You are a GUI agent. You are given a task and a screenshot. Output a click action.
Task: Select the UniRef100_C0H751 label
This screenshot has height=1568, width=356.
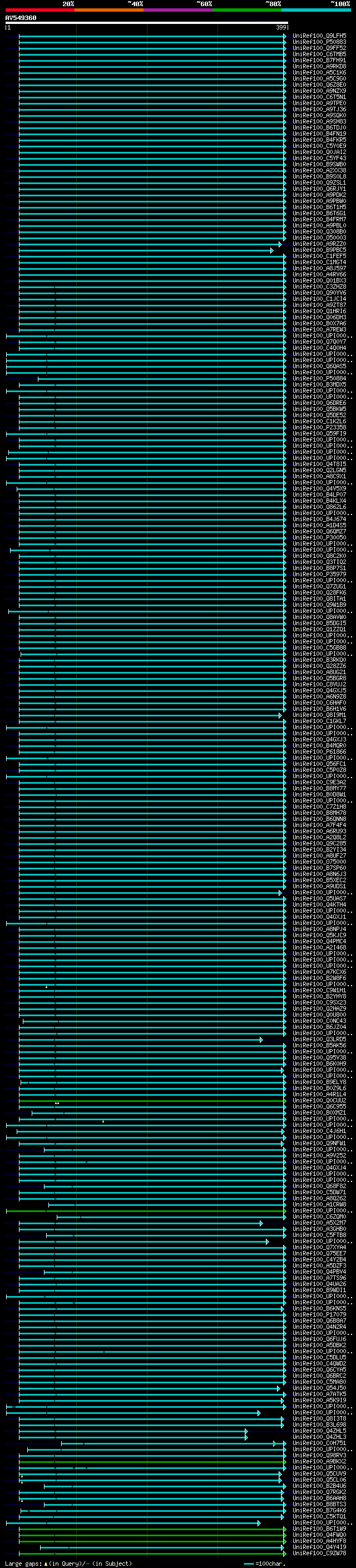(x=319, y=1443)
